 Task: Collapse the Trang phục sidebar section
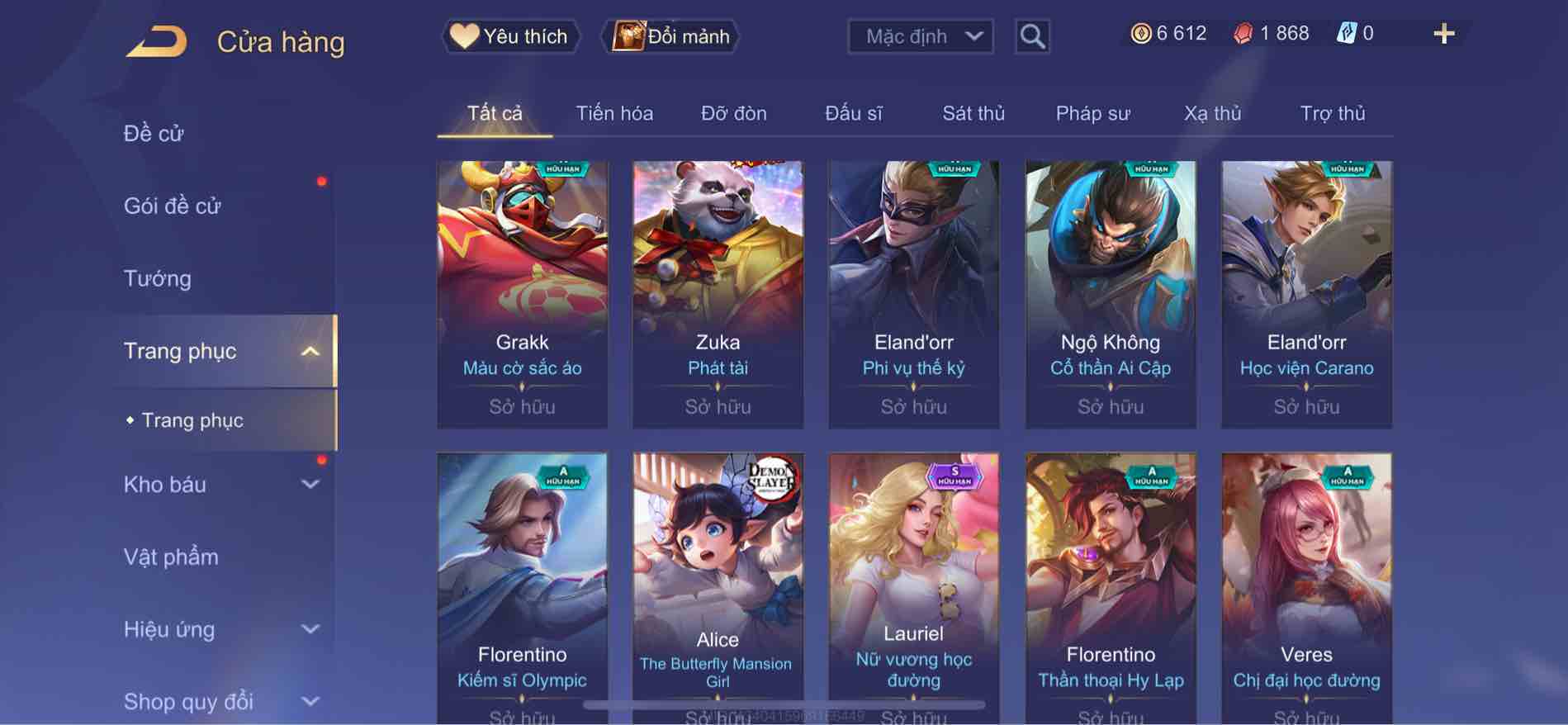(310, 351)
